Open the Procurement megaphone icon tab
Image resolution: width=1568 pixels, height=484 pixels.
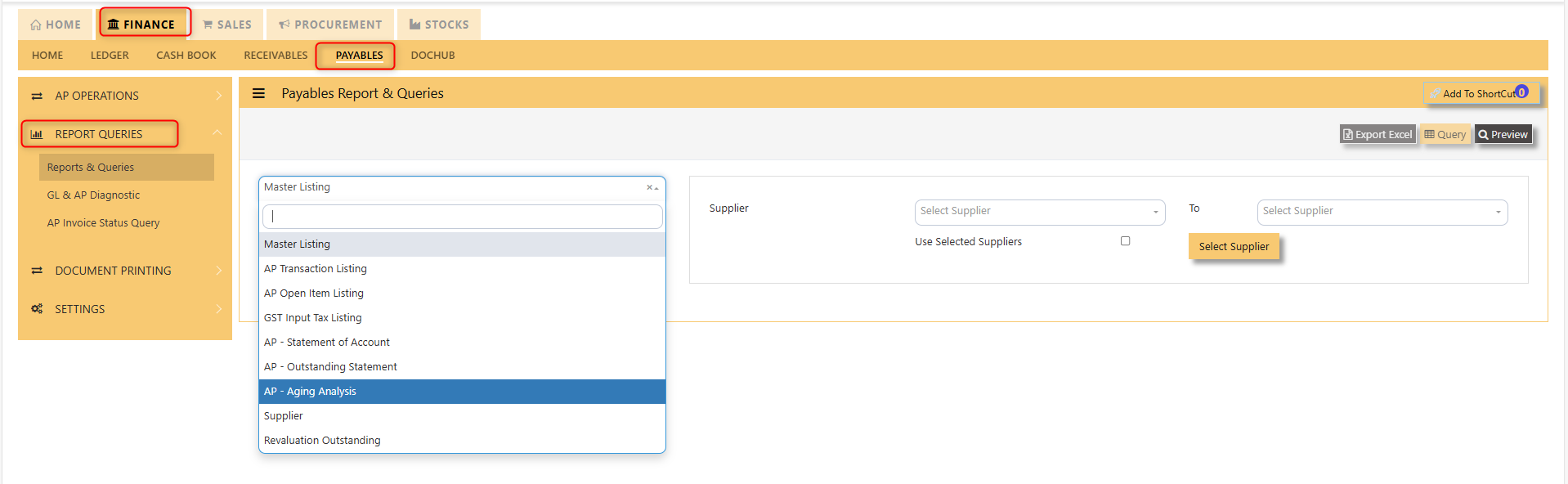pos(284,25)
